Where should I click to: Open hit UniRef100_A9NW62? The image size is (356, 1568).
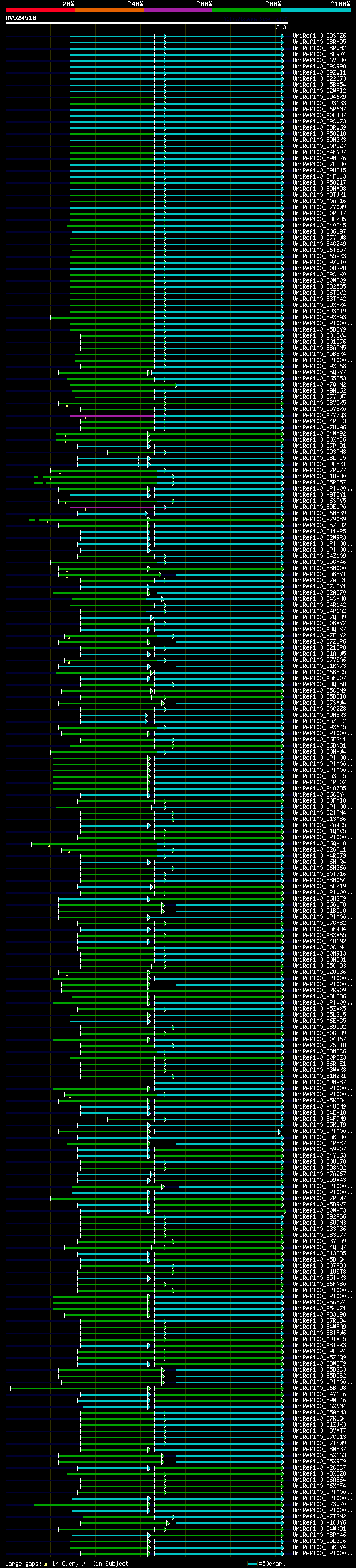(319, 391)
